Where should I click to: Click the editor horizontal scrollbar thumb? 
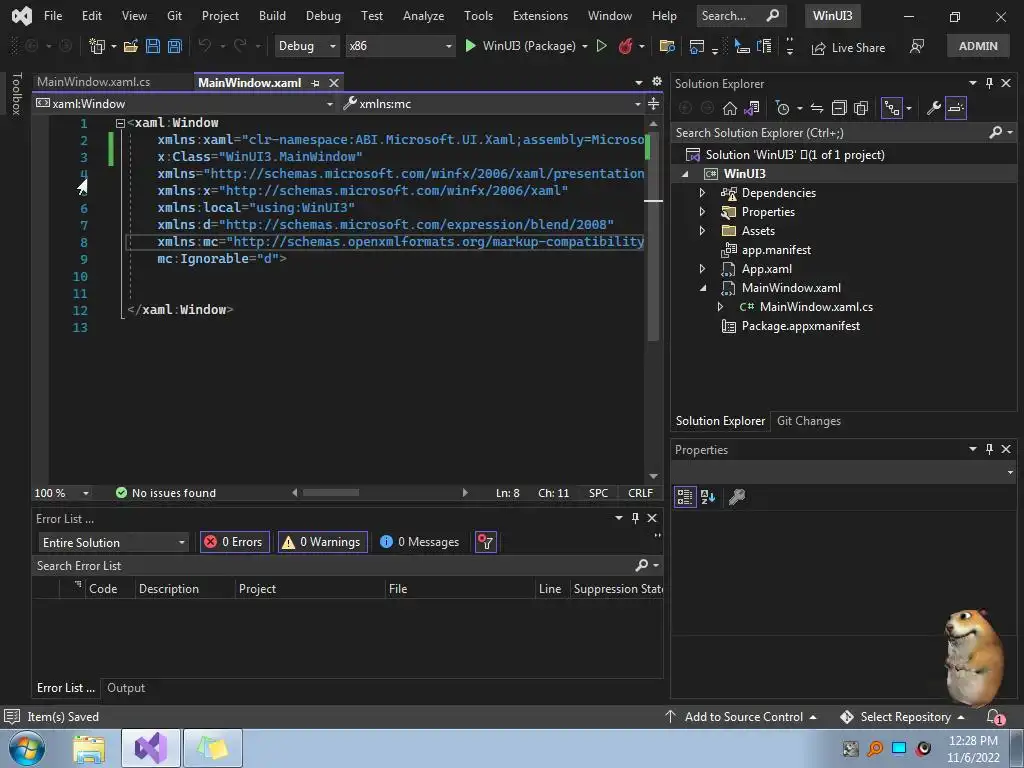[x=330, y=493]
